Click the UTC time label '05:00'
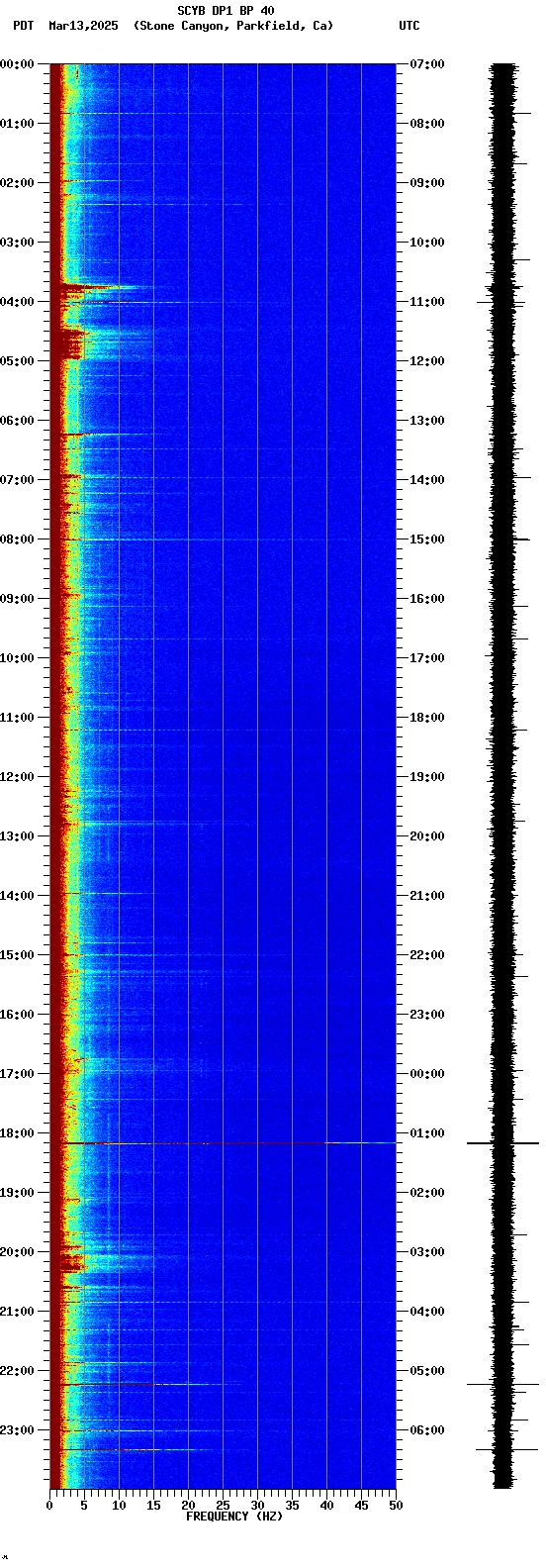Screen dimensions: 546x1568 point(427,1371)
